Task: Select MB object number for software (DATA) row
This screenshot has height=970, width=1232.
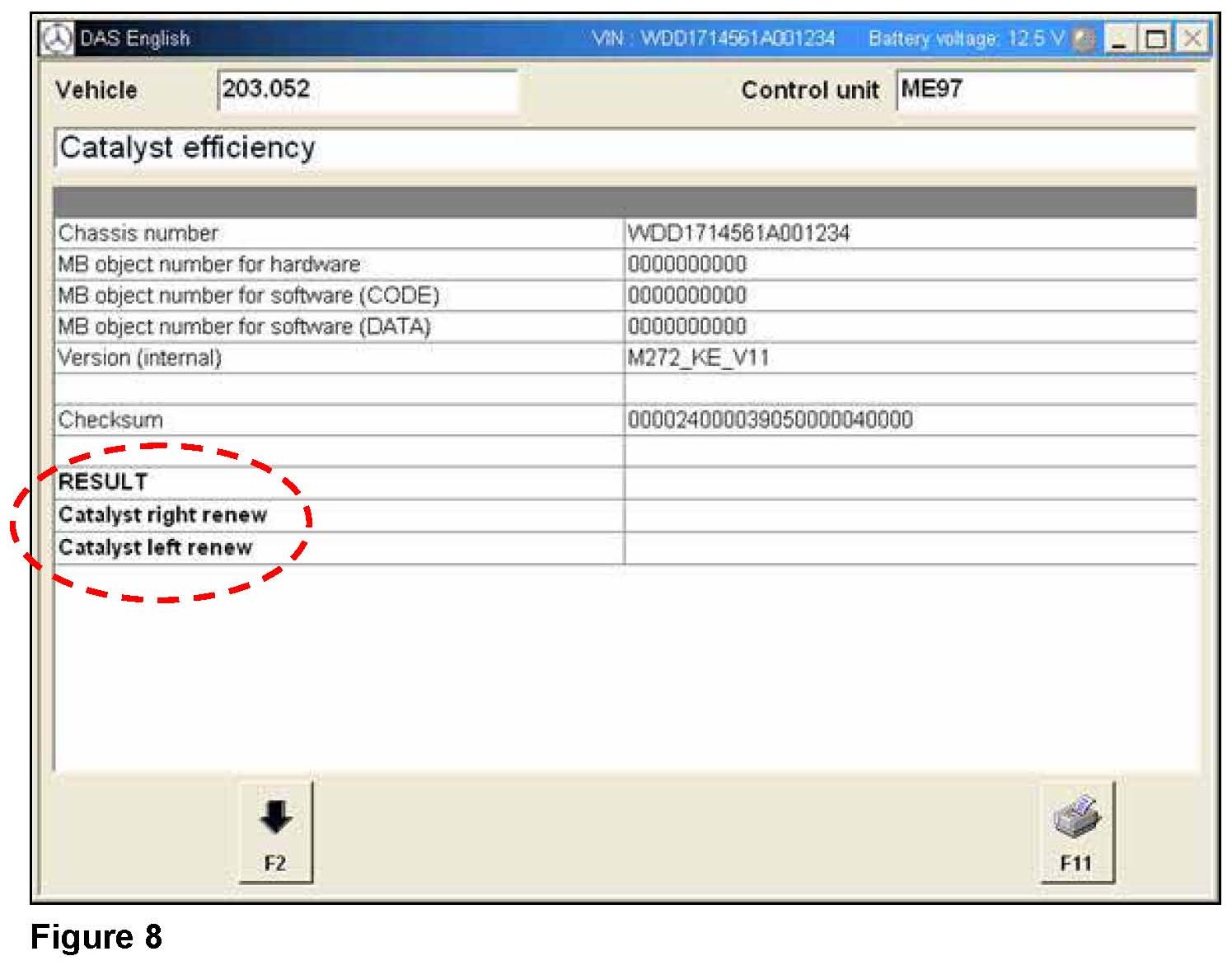Action: coord(625,327)
